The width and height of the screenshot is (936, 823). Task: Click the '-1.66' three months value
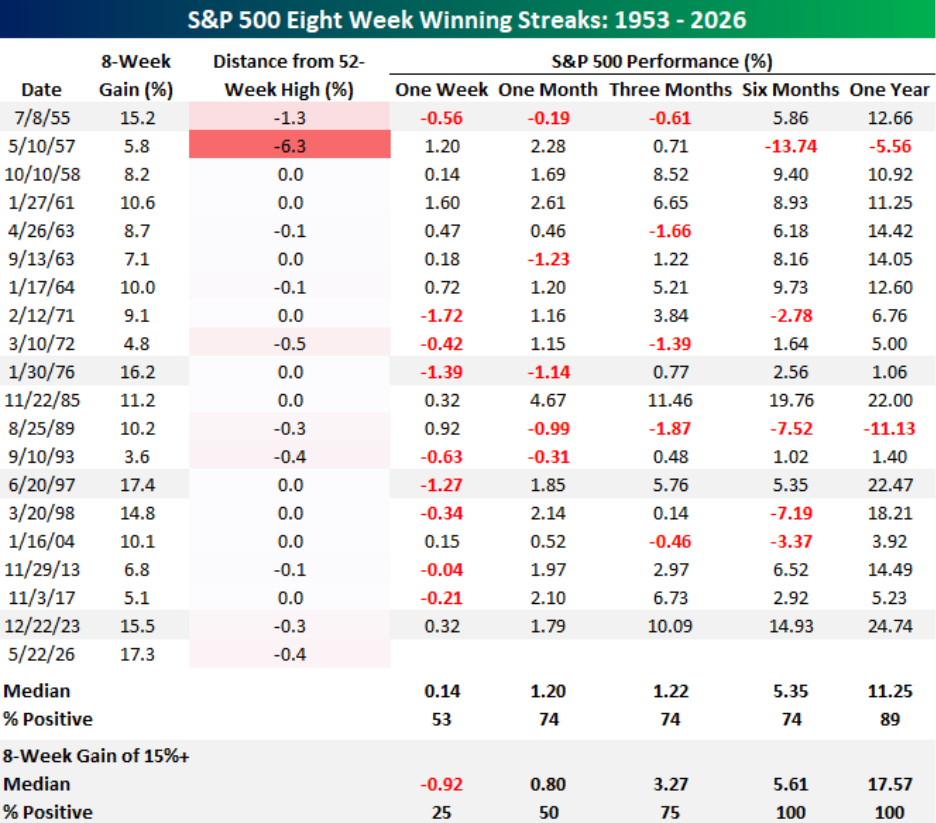coord(670,231)
